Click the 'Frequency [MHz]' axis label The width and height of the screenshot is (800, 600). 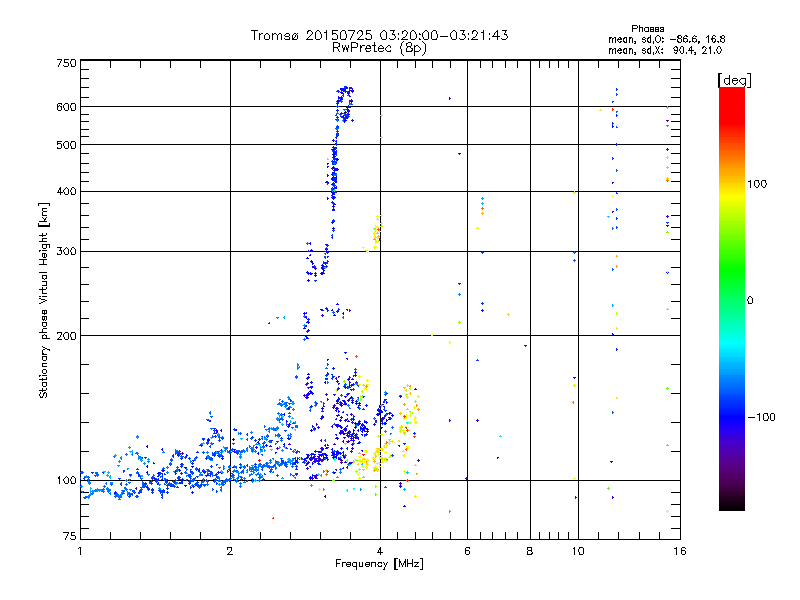click(x=379, y=564)
